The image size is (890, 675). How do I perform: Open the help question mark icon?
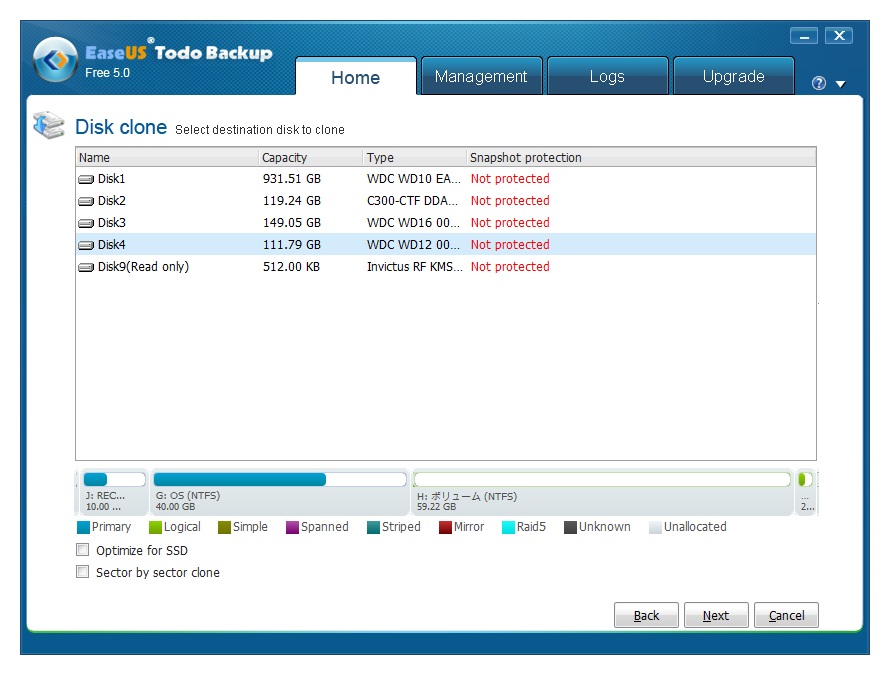pos(819,84)
